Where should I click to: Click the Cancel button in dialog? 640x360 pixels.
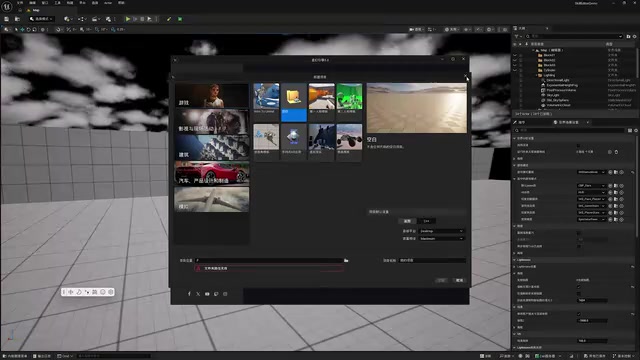[459, 280]
